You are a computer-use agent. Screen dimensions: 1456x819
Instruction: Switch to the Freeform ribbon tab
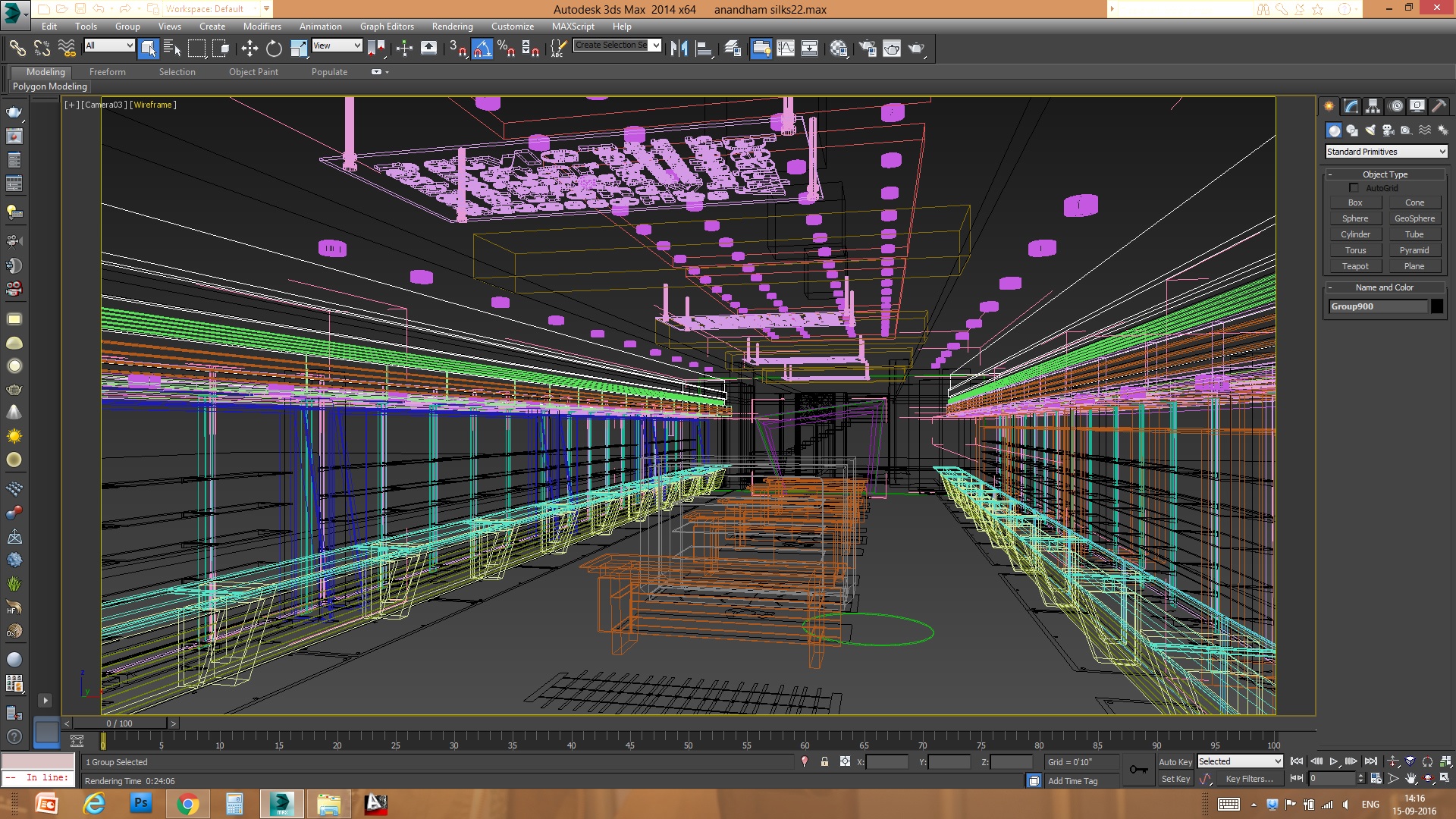click(107, 72)
